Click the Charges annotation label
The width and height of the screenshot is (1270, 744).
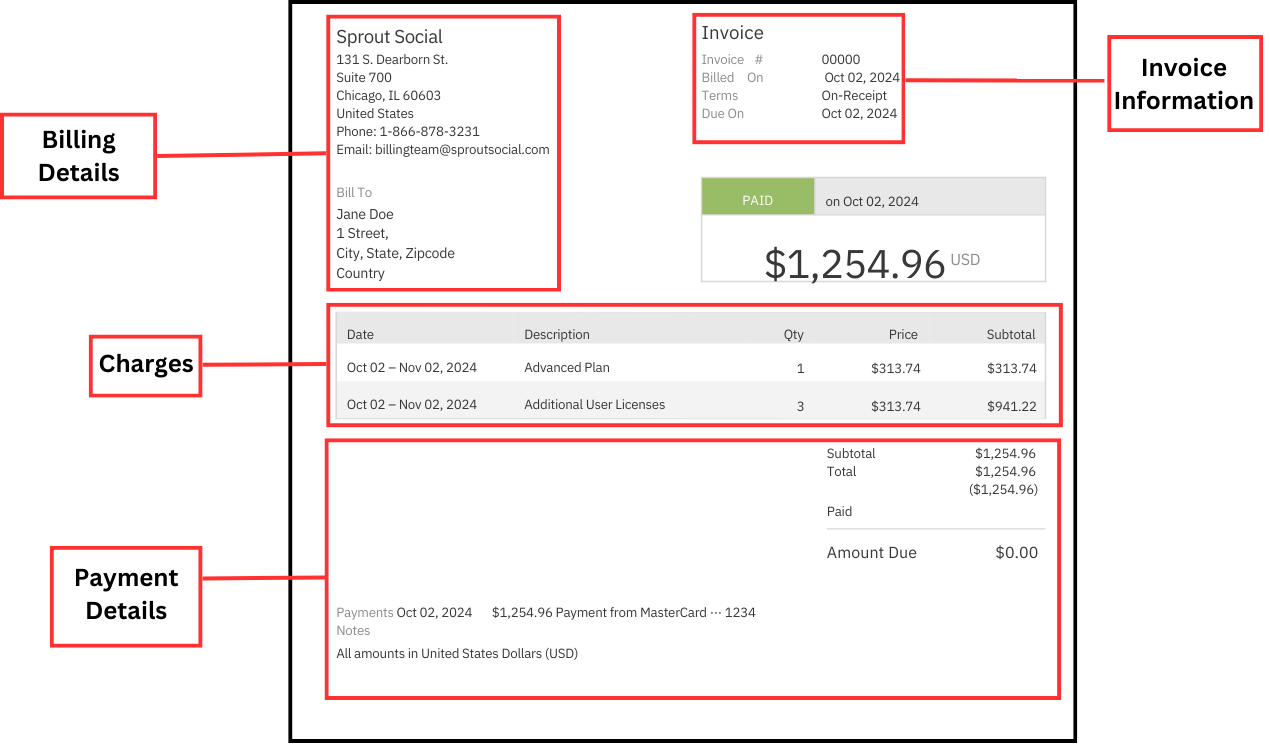tap(146, 364)
